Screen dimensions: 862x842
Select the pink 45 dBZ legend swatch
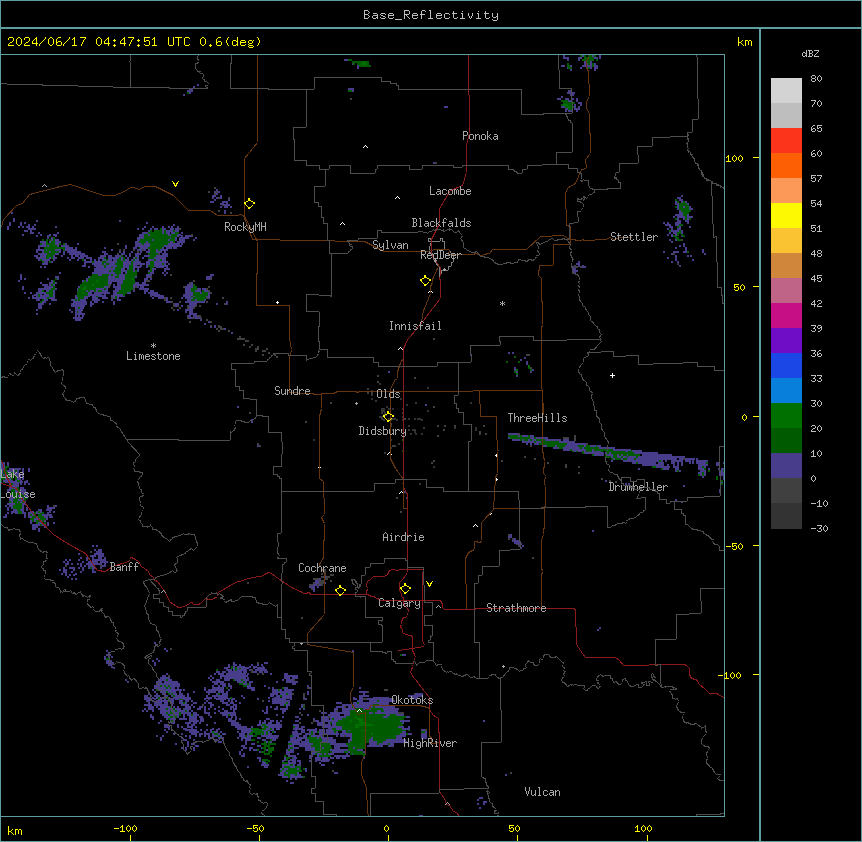point(786,291)
